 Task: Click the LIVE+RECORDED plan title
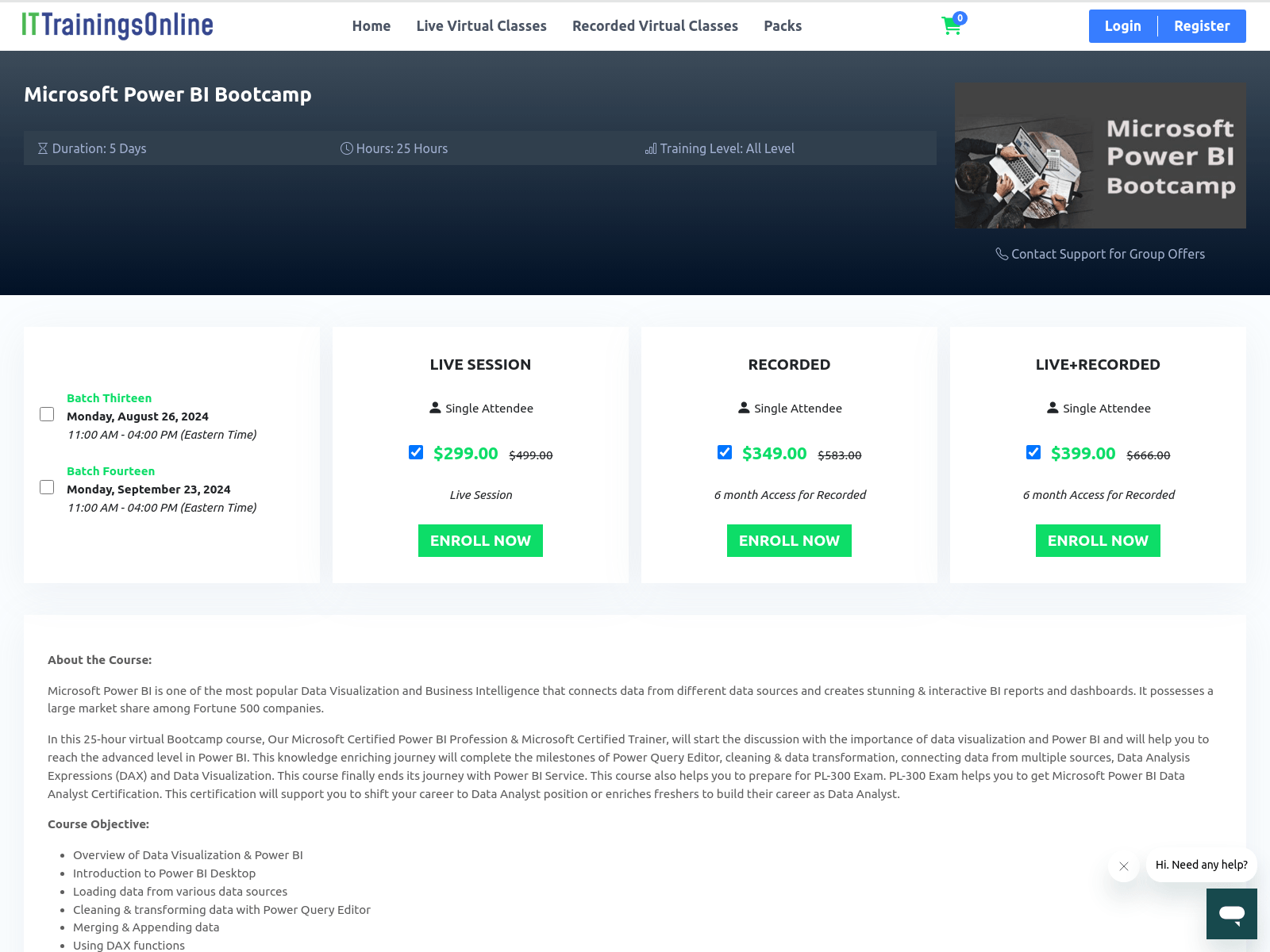[x=1098, y=365]
